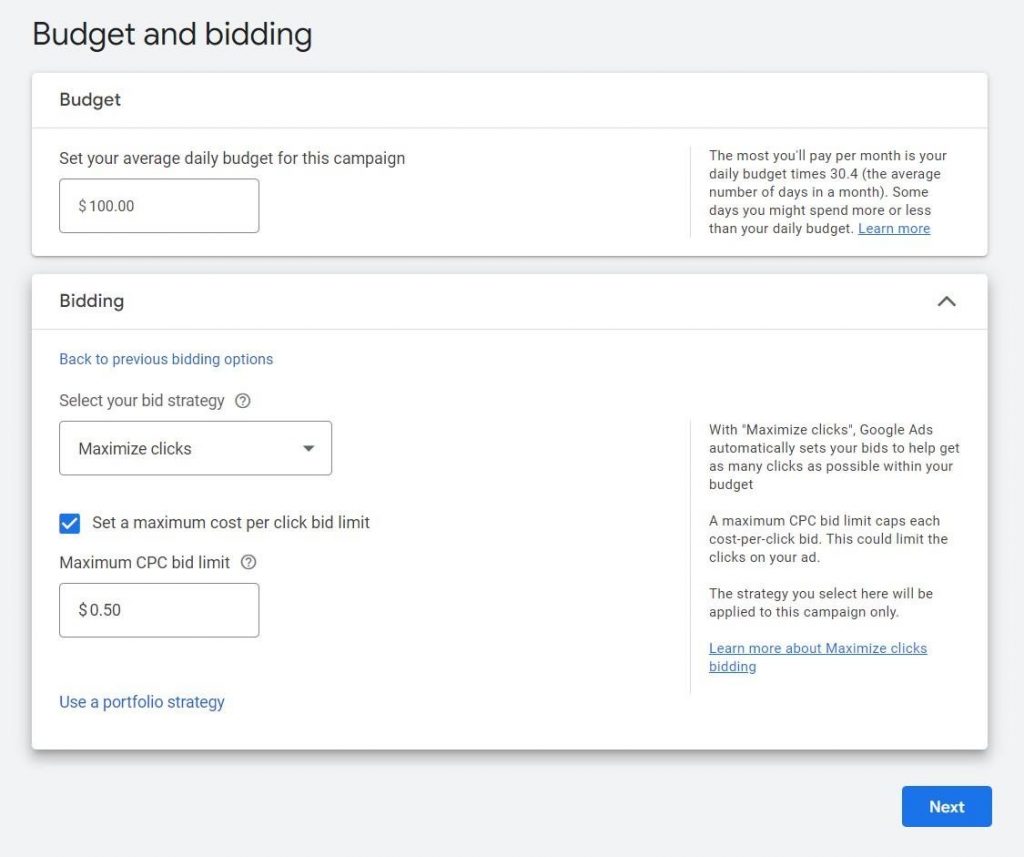Open the "Learn more" link in the Budget help text
This screenshot has height=857, width=1024.
click(x=894, y=229)
